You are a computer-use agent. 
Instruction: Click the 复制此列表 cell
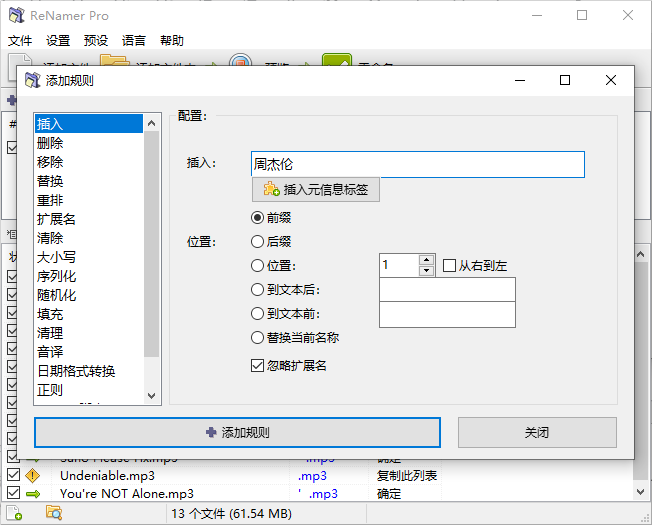407,476
